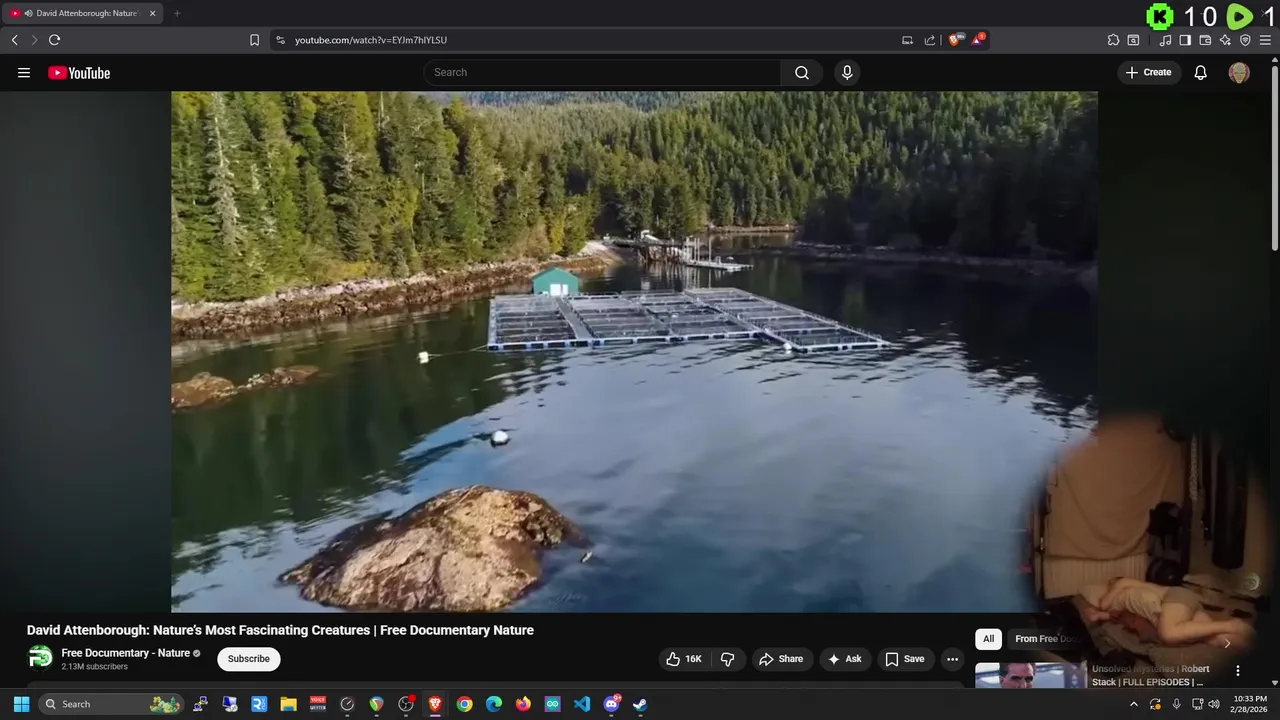This screenshot has width=1280, height=720.
Task: Click the page vertical scrollbar
Action: [x=1274, y=156]
